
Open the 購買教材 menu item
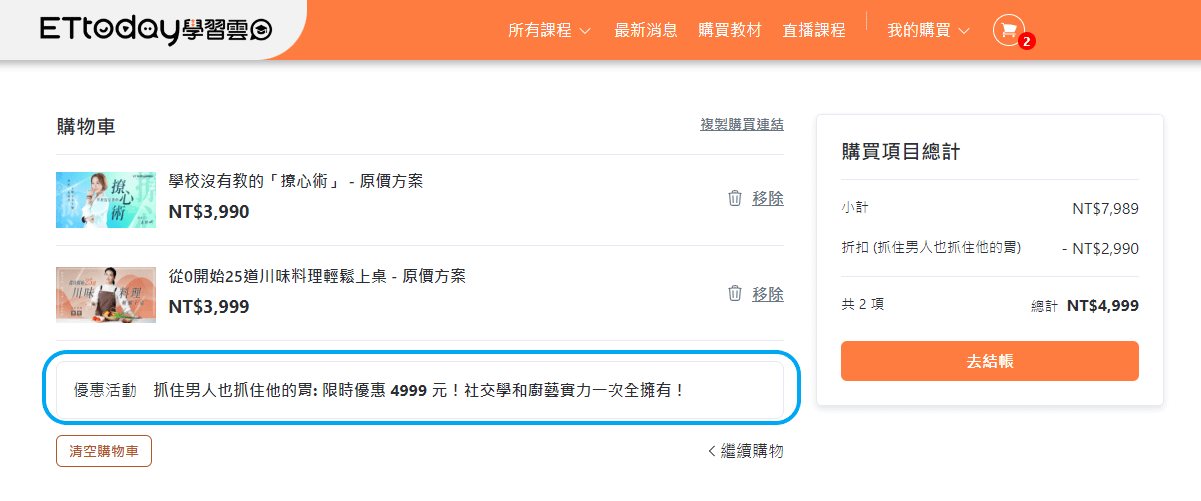pos(730,30)
